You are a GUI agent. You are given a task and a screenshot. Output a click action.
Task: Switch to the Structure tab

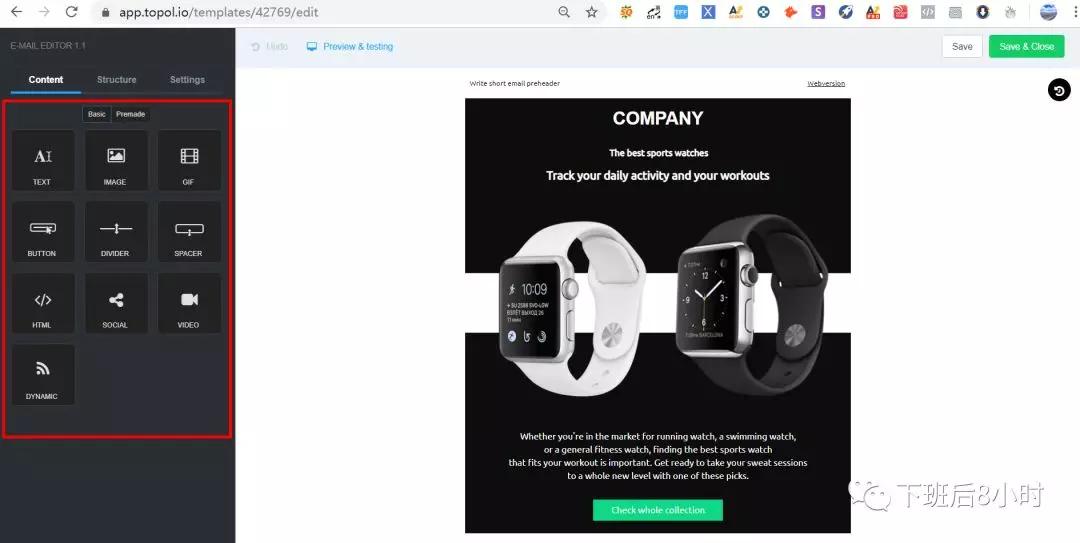pos(116,80)
